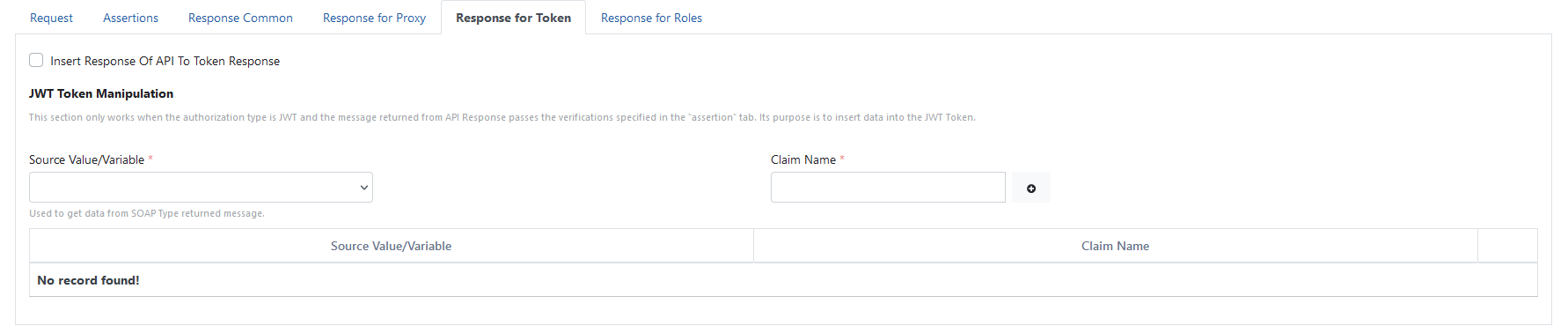Switch to Response for Roles tab
The height and width of the screenshot is (333, 1568).
651,18
